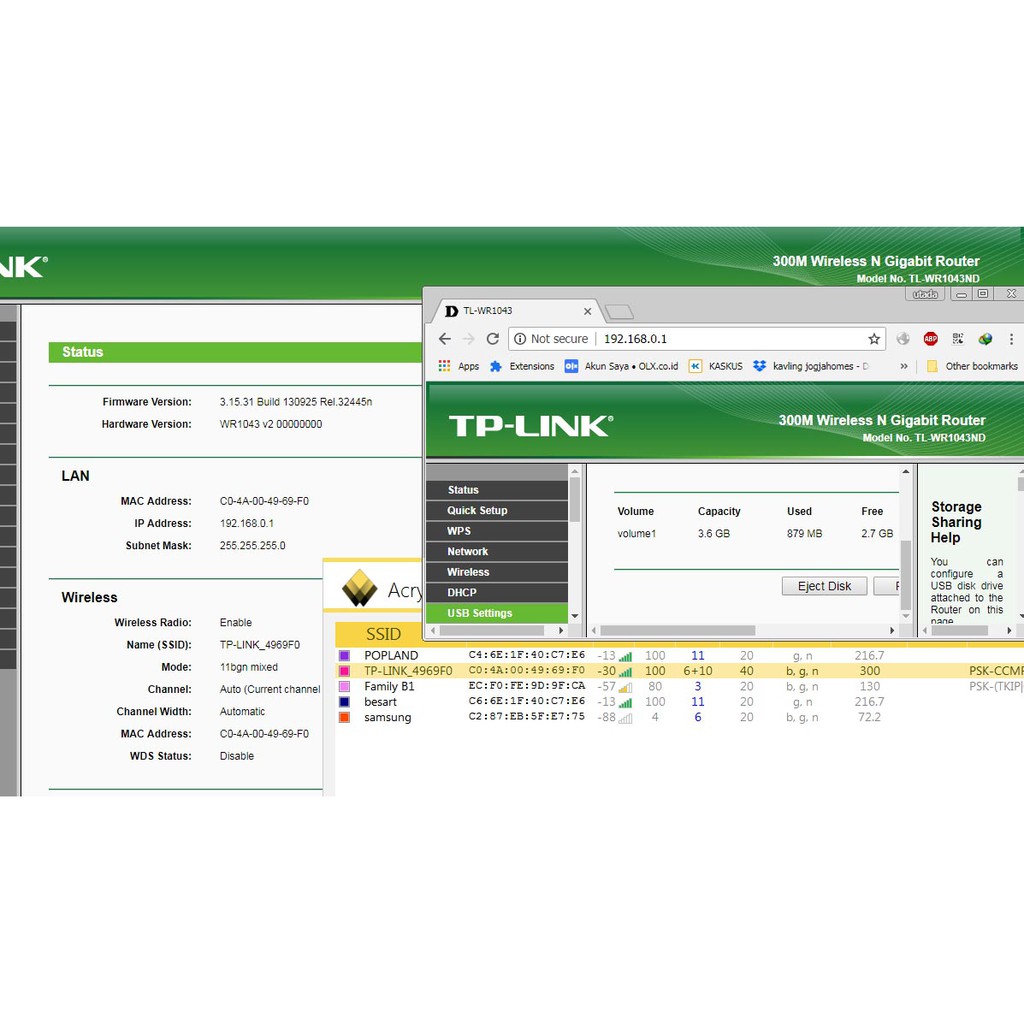This screenshot has width=1024, height=1024.
Task: Click the Hardware Version value WR1043 v2
Action: point(271,424)
